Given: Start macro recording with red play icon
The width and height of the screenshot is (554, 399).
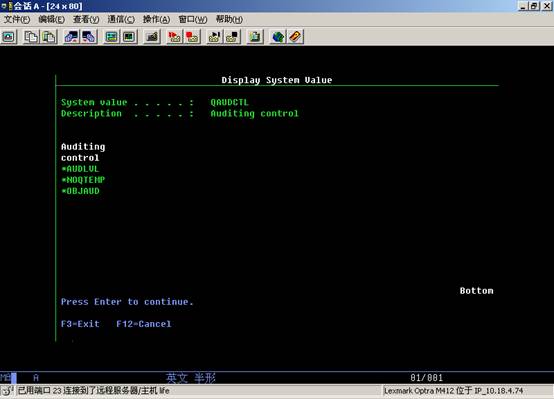Looking at the screenshot, I should pos(175,37).
